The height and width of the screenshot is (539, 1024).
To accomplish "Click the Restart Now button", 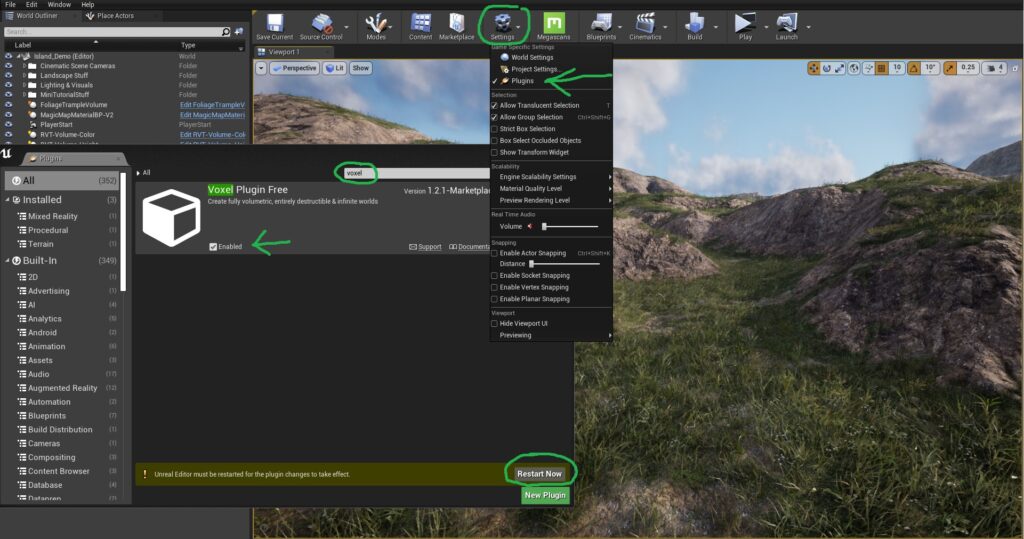I will click(x=539, y=474).
